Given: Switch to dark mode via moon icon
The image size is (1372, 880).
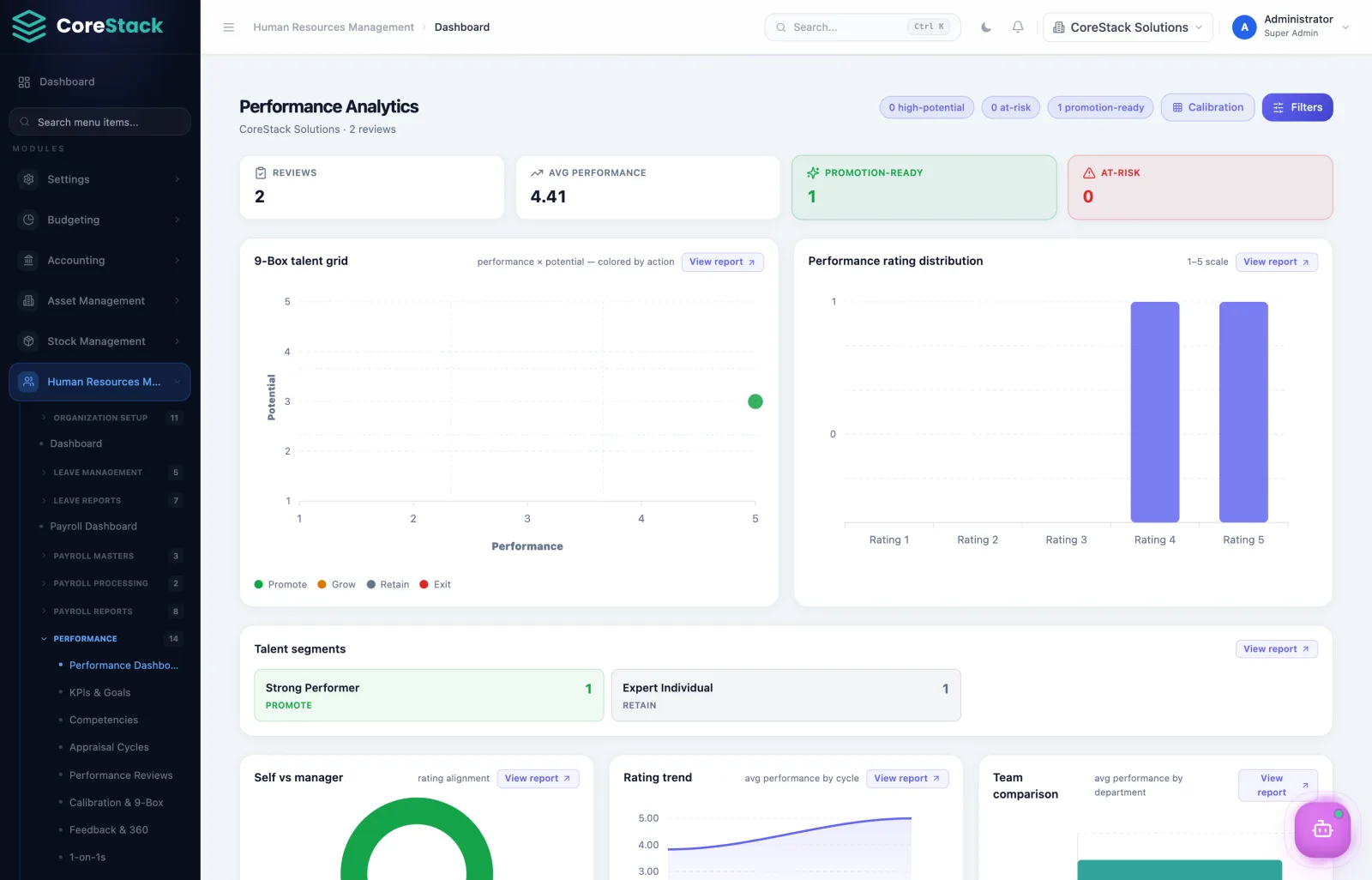Looking at the screenshot, I should click(986, 27).
